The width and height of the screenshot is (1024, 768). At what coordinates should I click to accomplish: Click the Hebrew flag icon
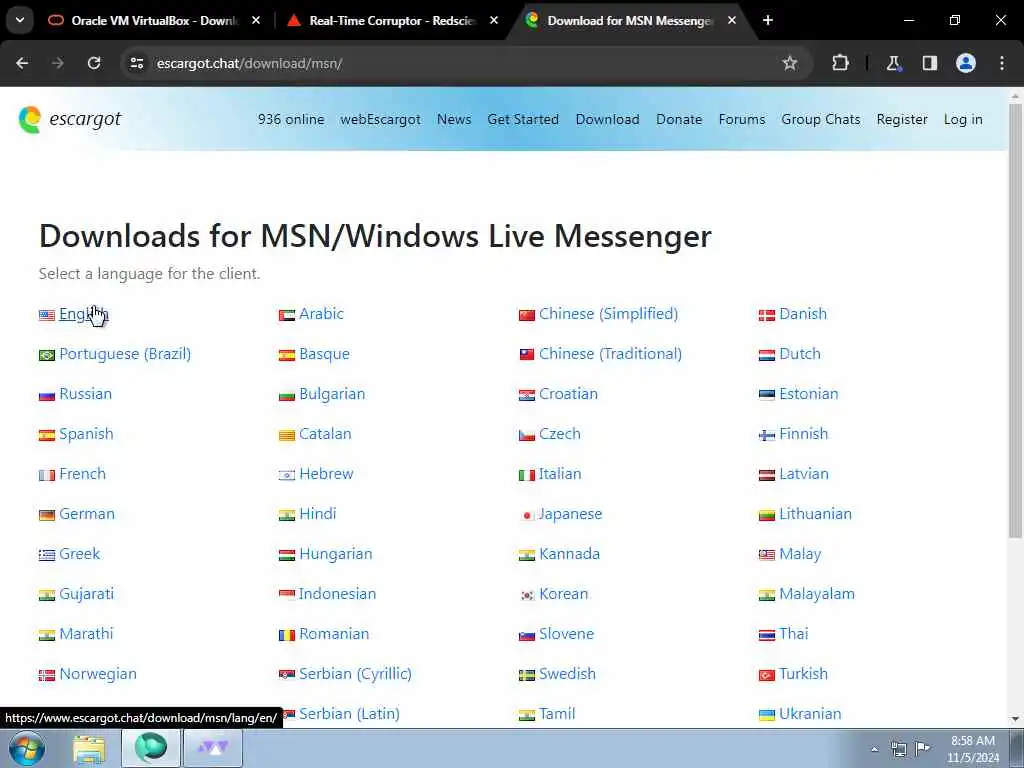(x=287, y=475)
